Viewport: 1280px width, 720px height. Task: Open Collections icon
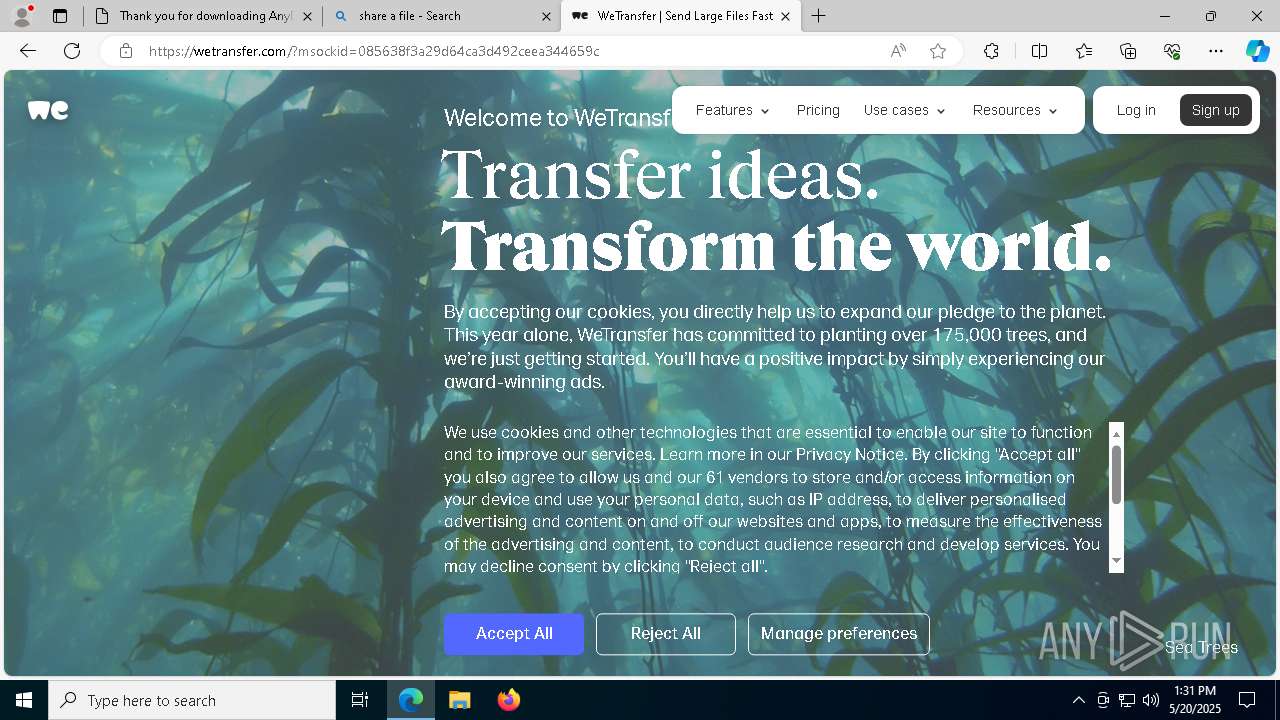[1128, 51]
